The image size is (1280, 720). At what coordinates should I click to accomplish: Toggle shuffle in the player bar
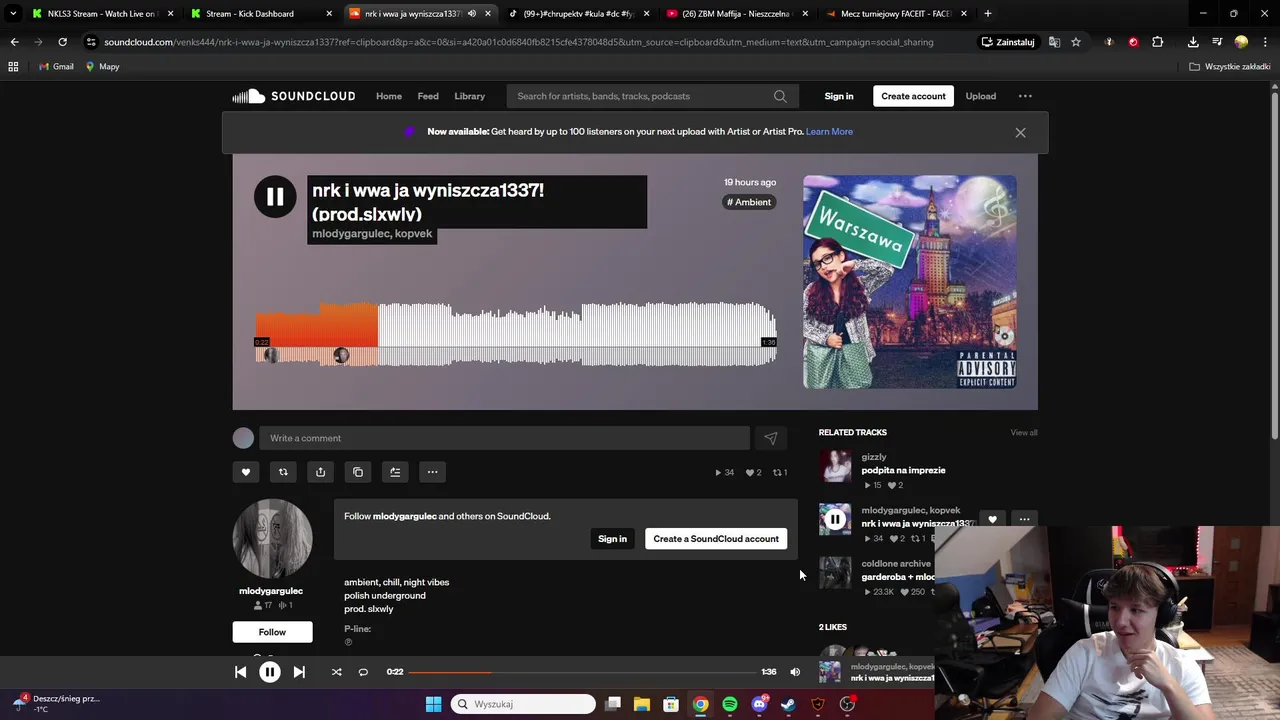point(336,672)
